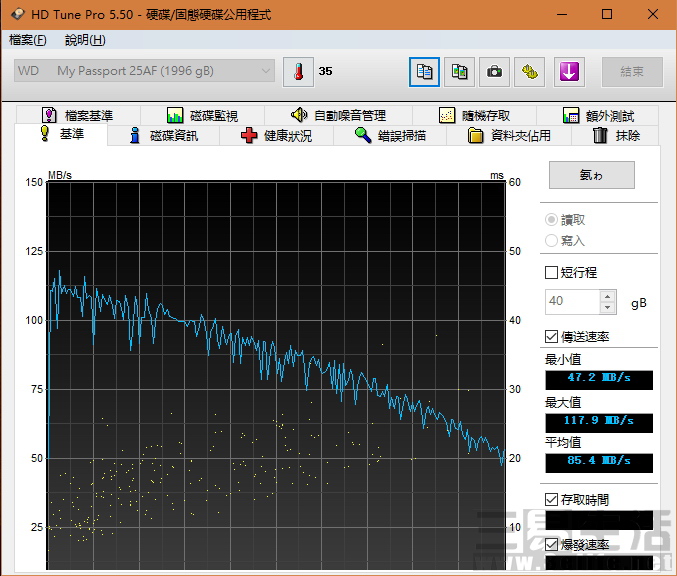
Task: Click the temperature thermometer icon
Action: click(x=298, y=72)
